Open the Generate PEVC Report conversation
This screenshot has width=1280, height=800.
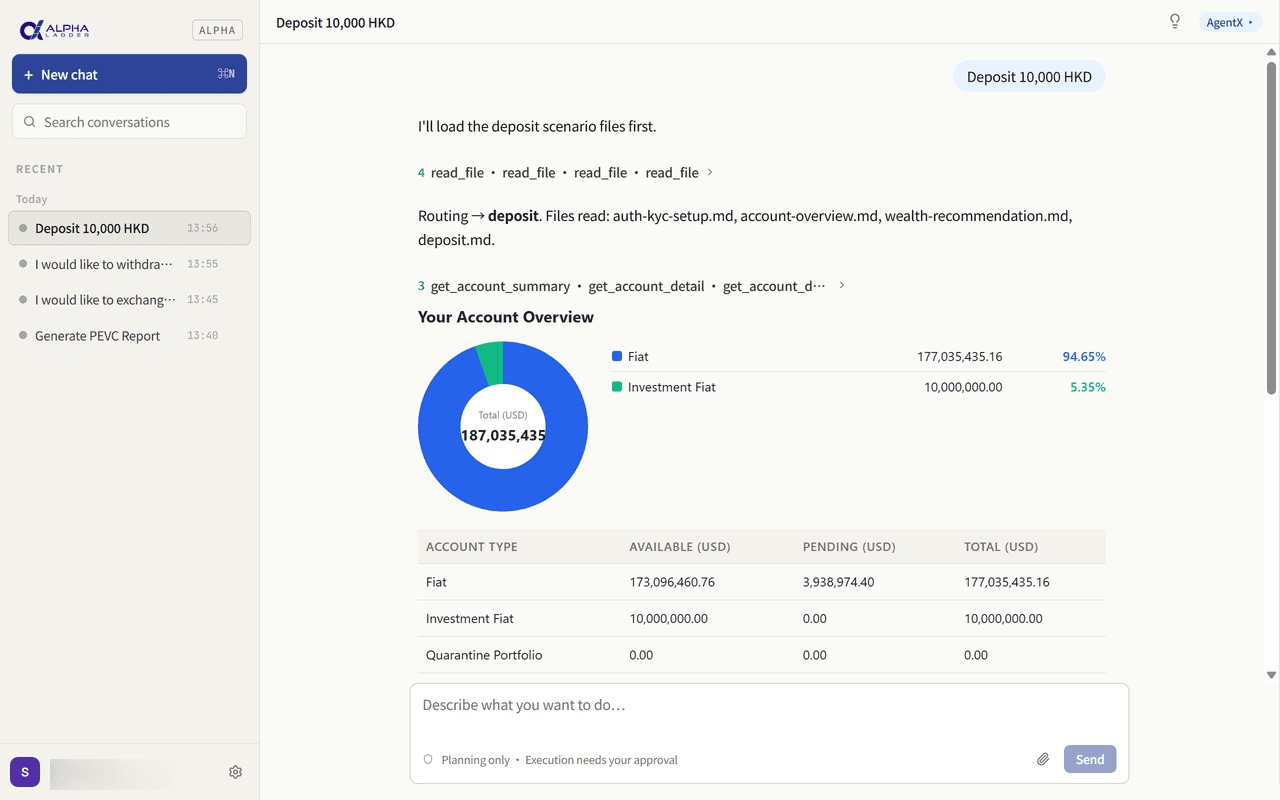tap(129, 336)
